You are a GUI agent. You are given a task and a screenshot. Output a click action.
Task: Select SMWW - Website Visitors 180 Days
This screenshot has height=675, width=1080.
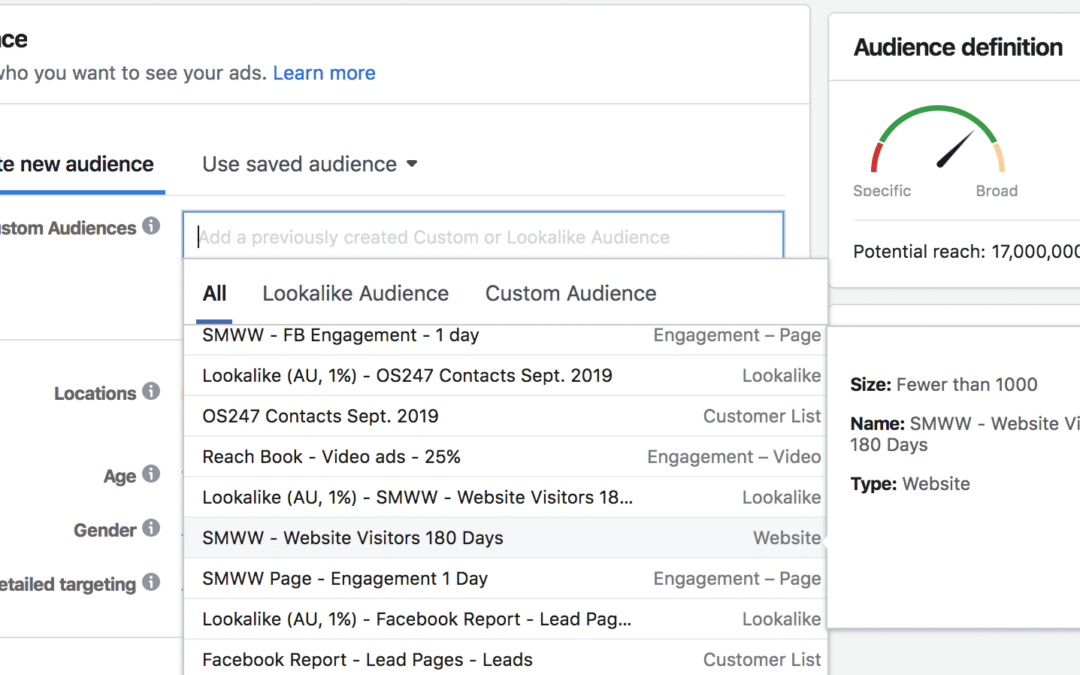[505, 538]
